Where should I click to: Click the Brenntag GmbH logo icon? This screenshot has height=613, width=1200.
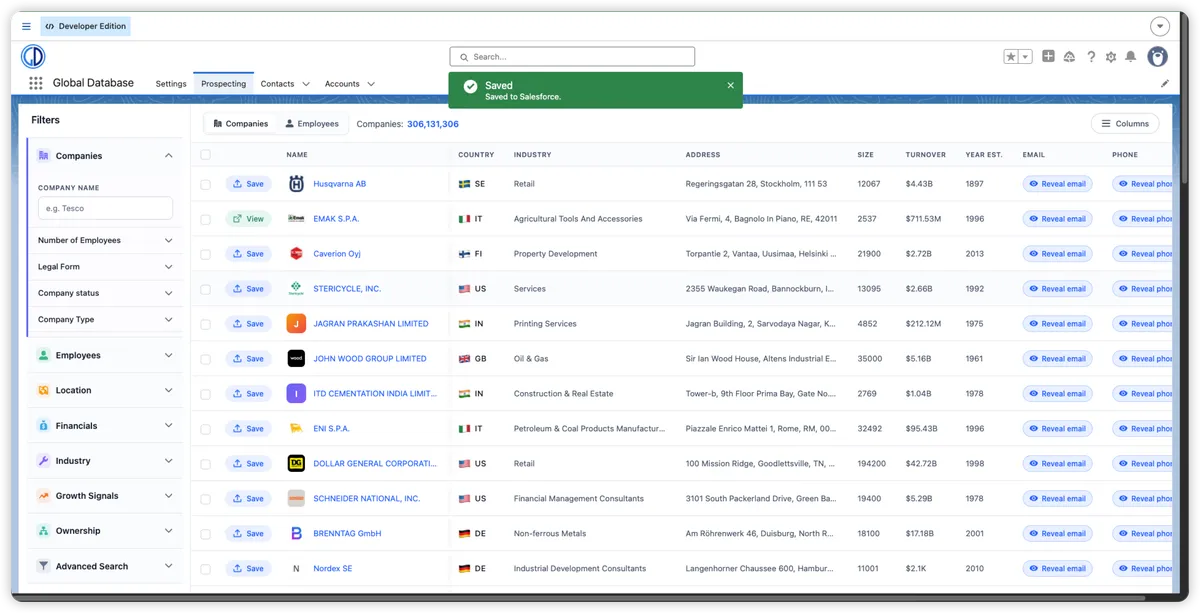pyautogui.click(x=296, y=534)
